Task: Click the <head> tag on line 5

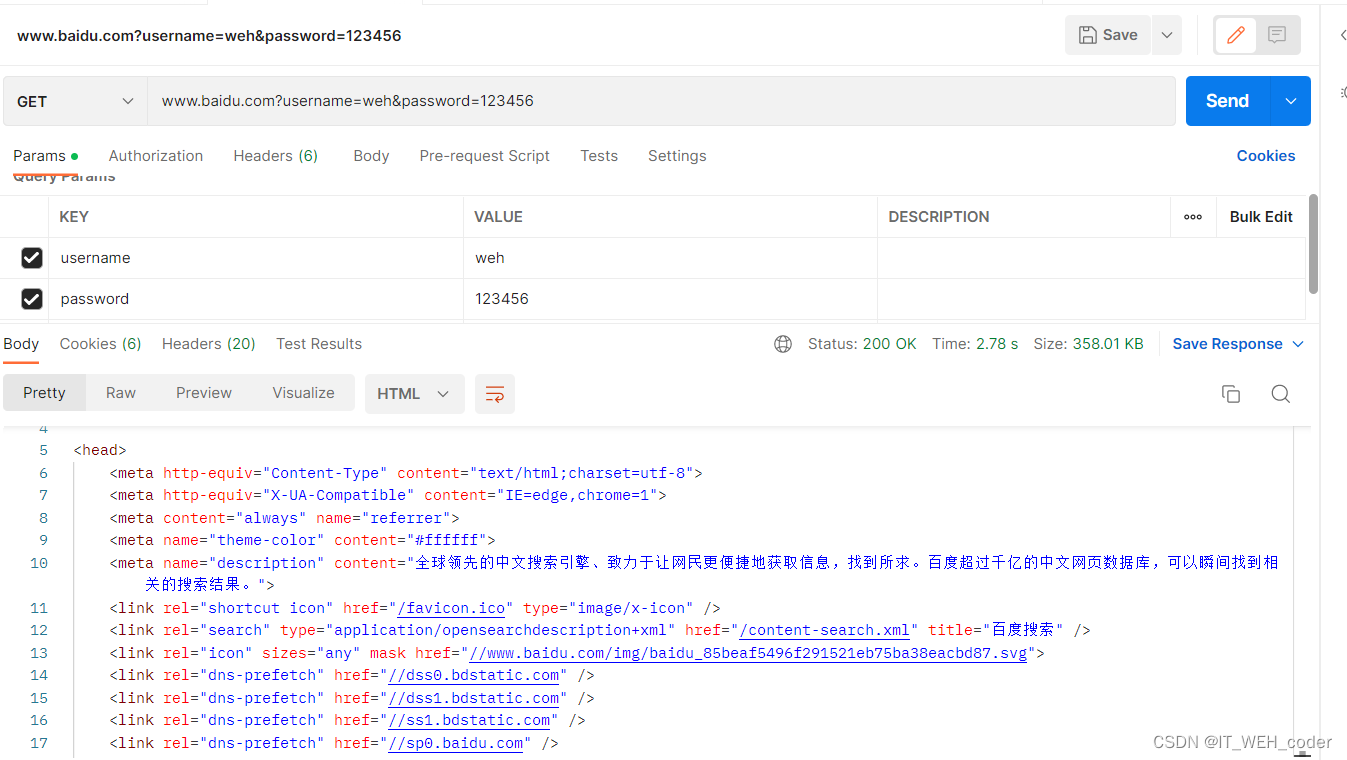Action: (100, 450)
